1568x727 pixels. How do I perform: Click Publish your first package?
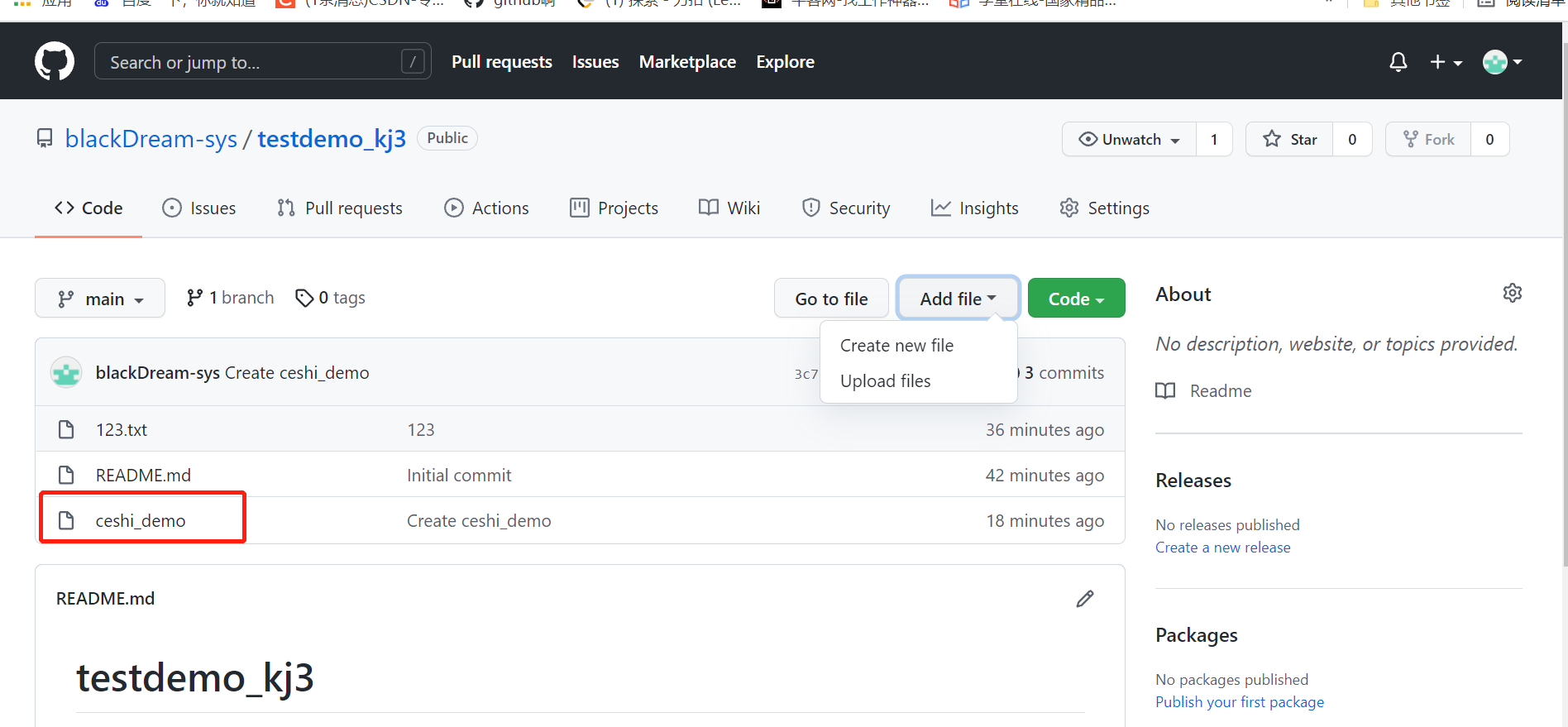click(1240, 702)
